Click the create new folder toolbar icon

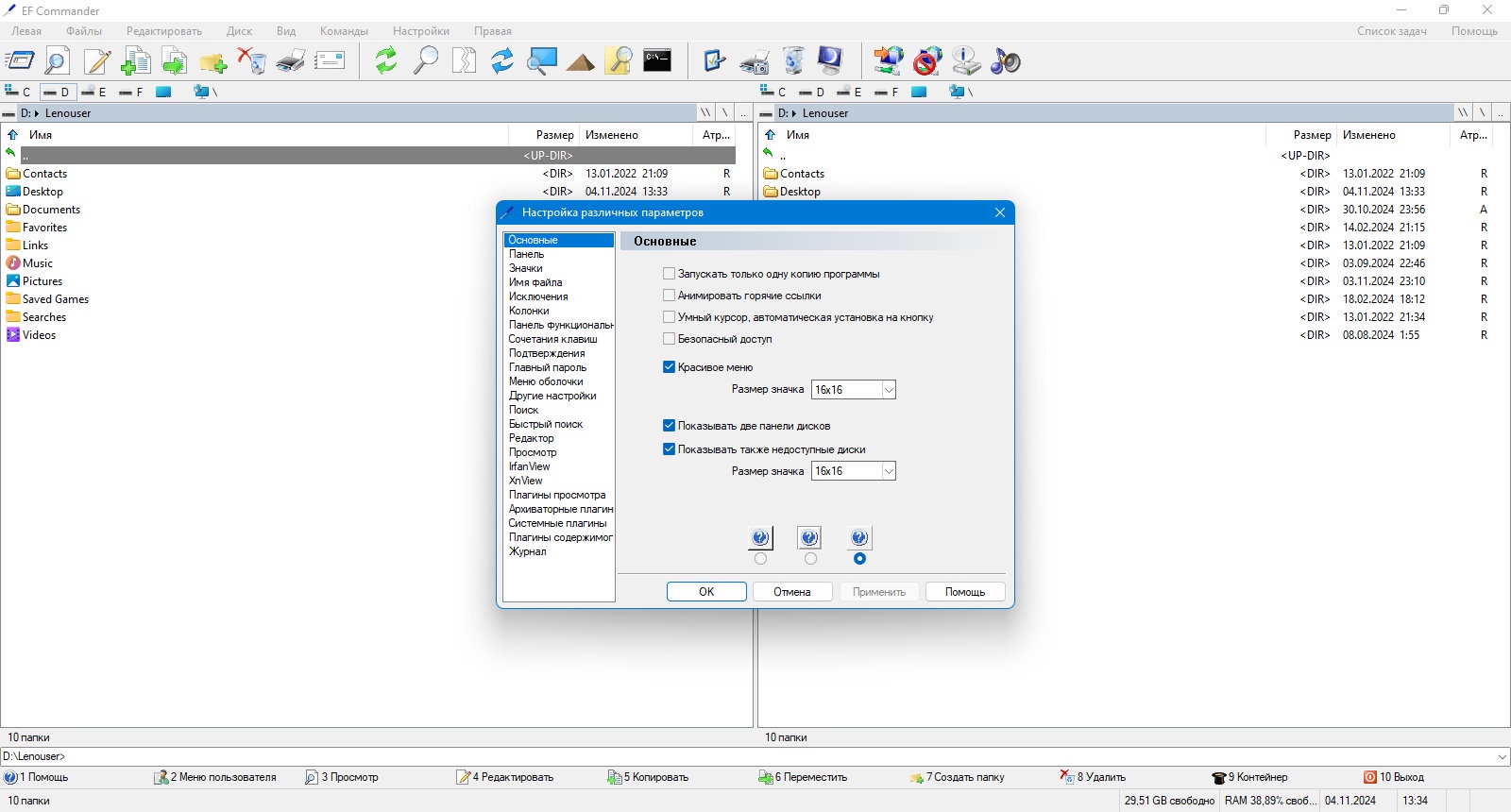pyautogui.click(x=212, y=62)
